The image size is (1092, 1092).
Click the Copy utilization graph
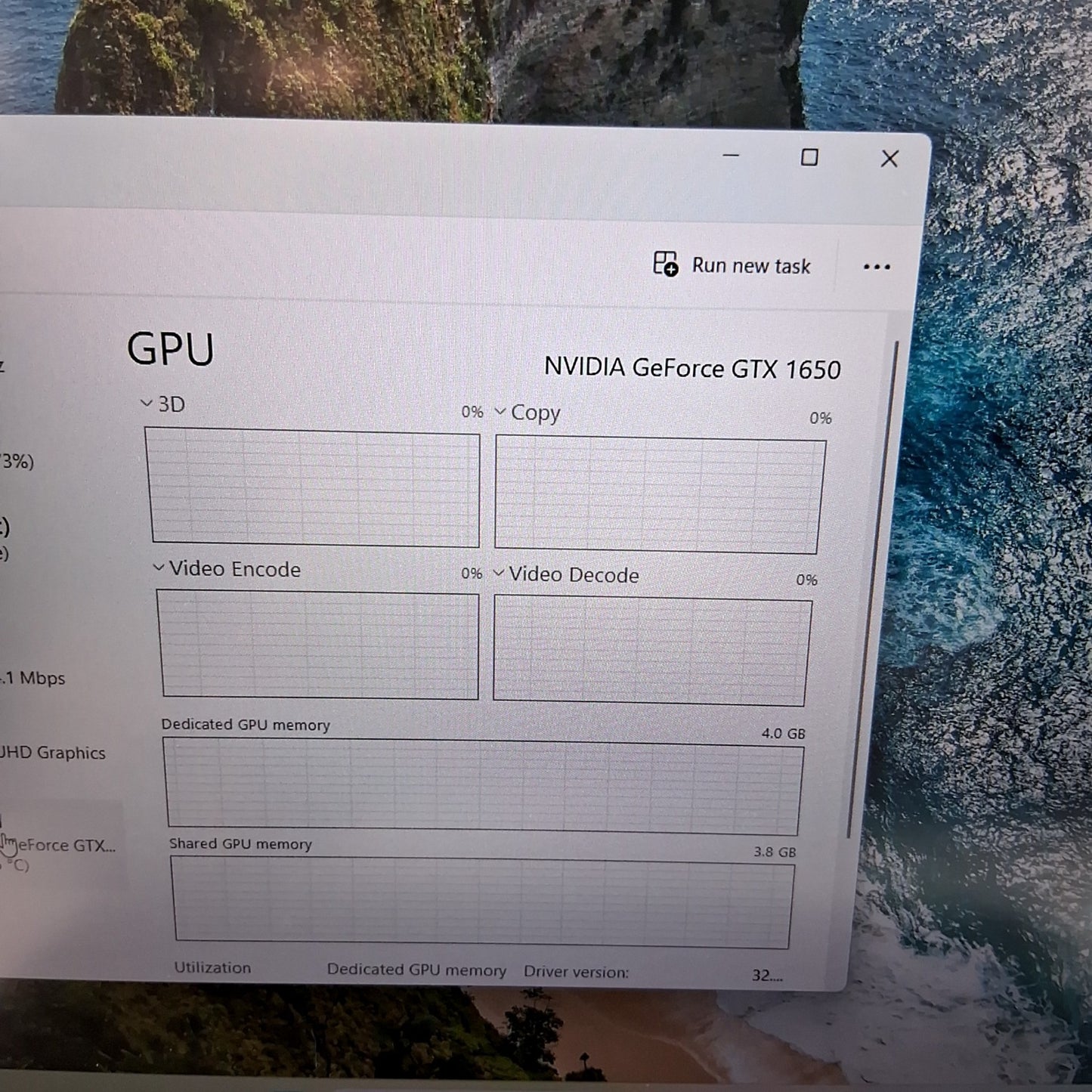coord(658,496)
